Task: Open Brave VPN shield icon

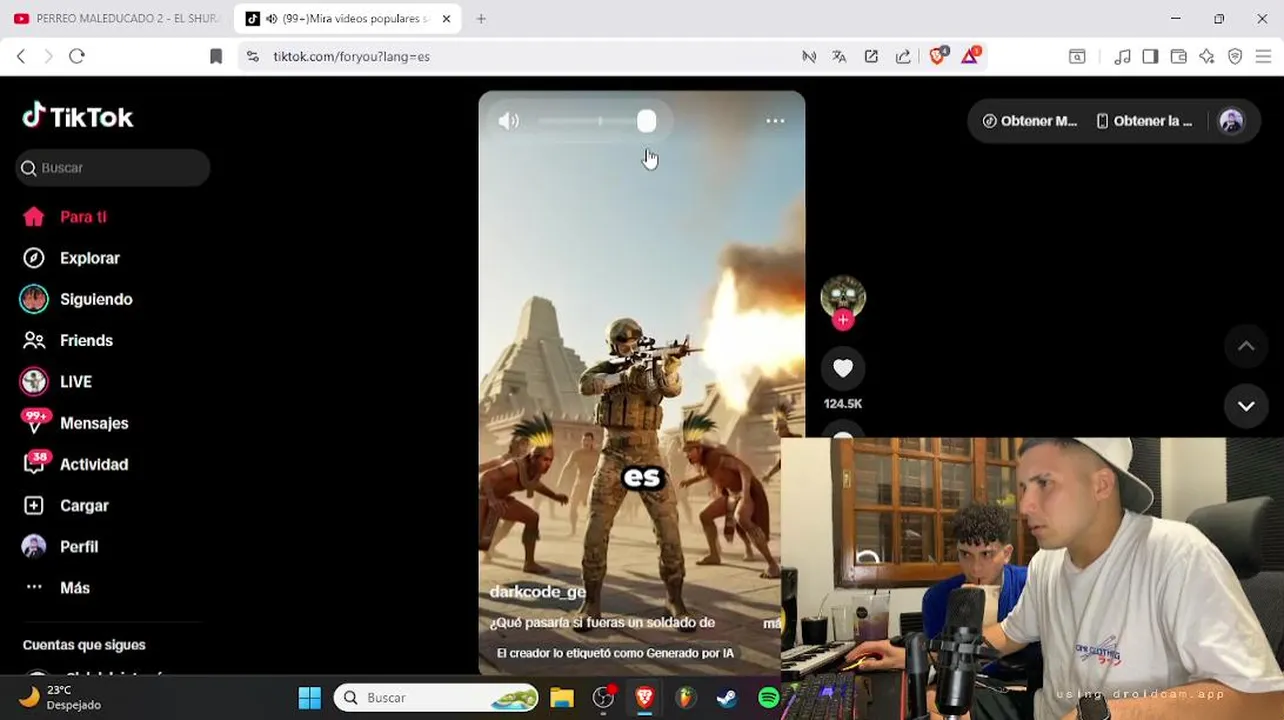Action: point(1235,56)
